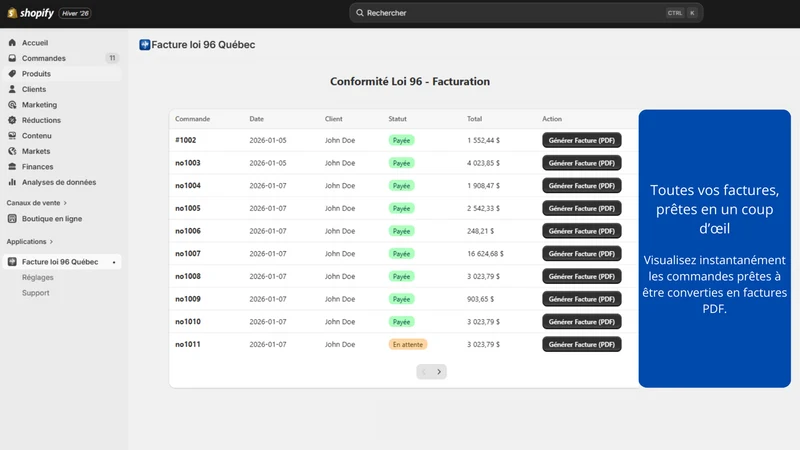This screenshot has height=450, width=800.
Task: Click the pin dot next to Facture loi 96 Québec
Action: point(114,262)
